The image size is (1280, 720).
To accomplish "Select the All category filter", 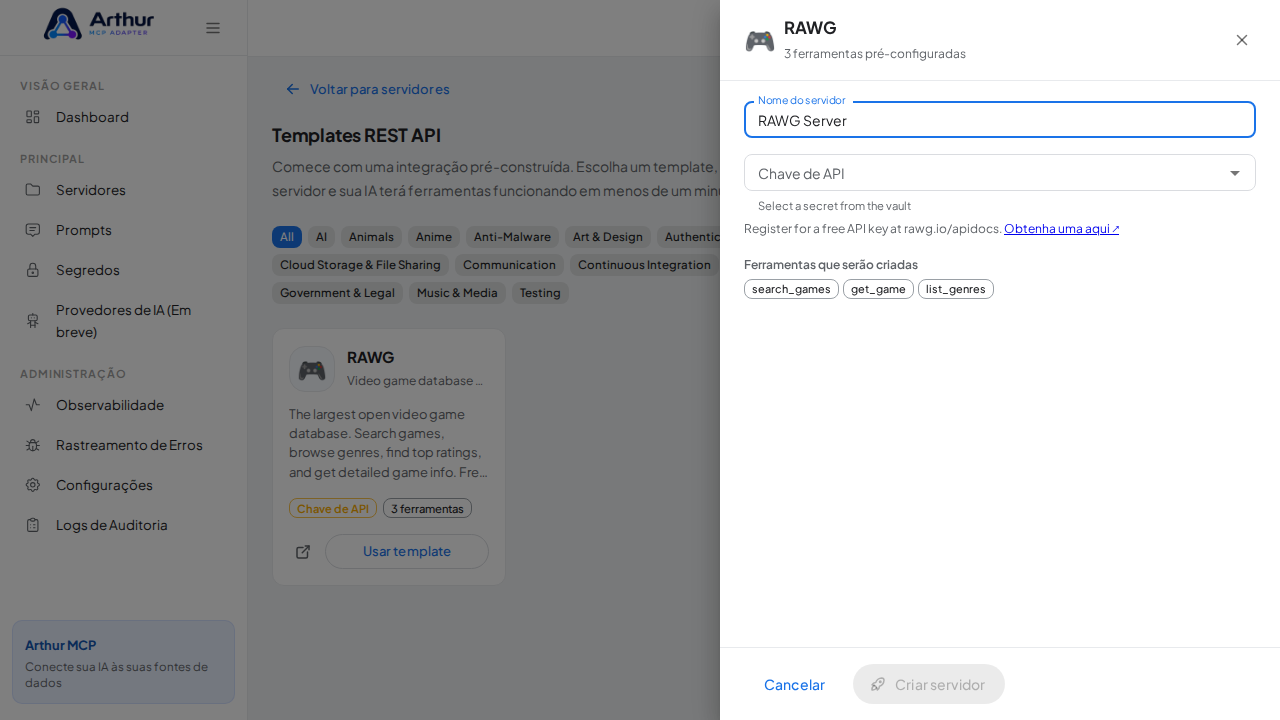I will point(287,237).
